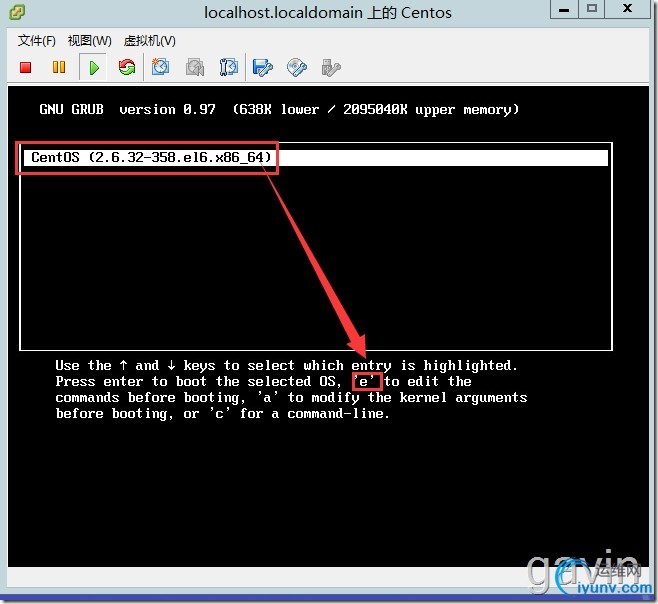The image size is (658, 604).
Task: Open the Snapshot Manager icon
Action: coord(229,67)
